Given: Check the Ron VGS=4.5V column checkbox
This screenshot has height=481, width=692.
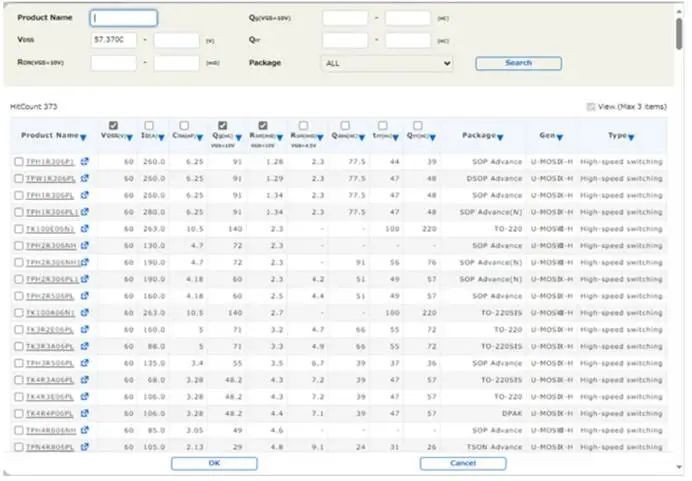Looking at the screenshot, I should click(304, 126).
